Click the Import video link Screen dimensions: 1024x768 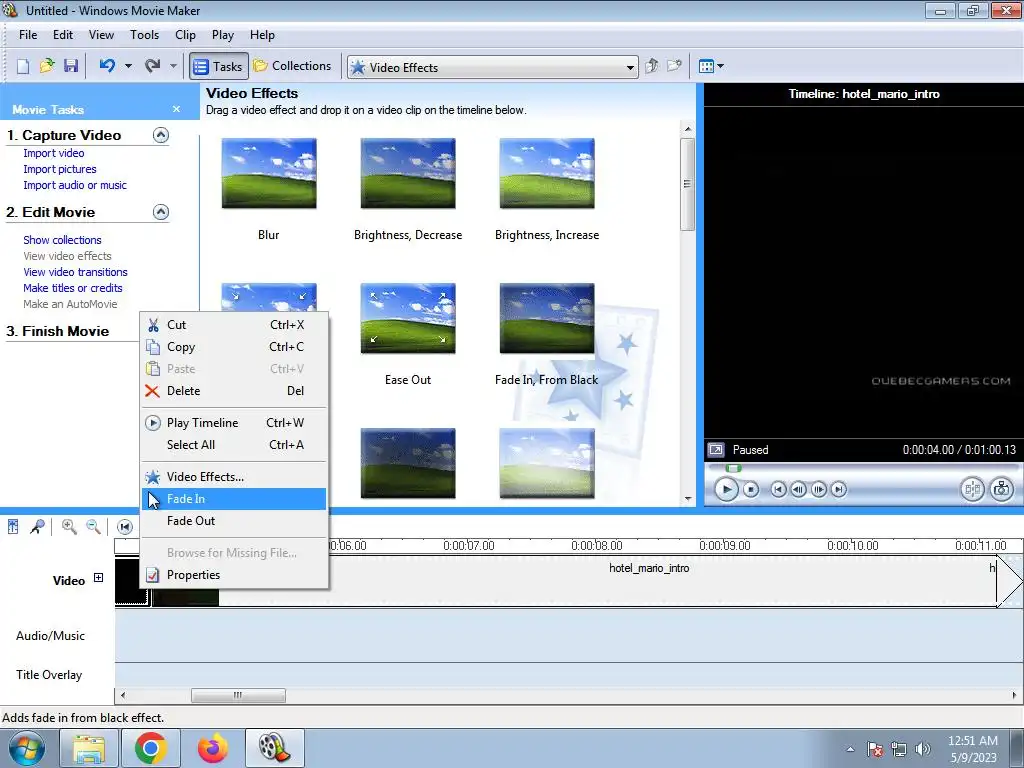[x=54, y=153]
